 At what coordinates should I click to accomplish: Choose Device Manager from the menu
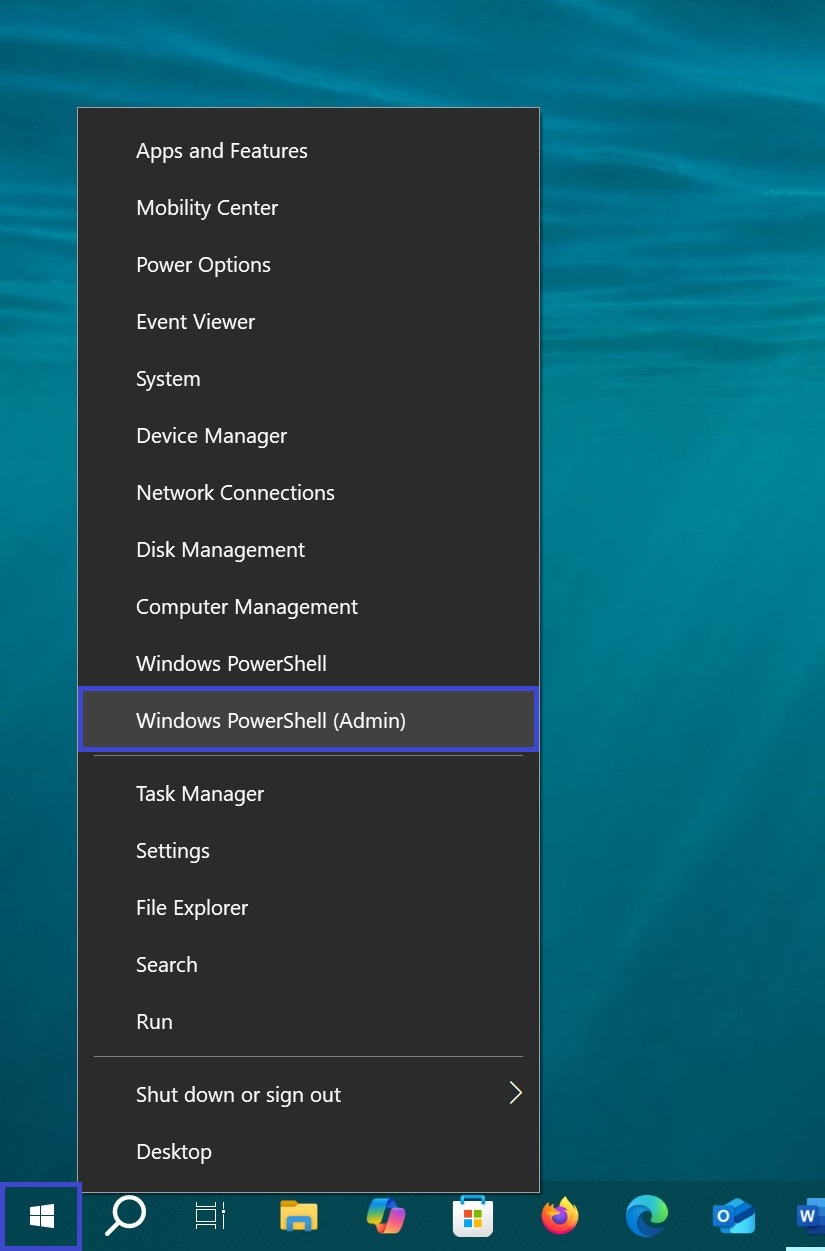(309, 436)
